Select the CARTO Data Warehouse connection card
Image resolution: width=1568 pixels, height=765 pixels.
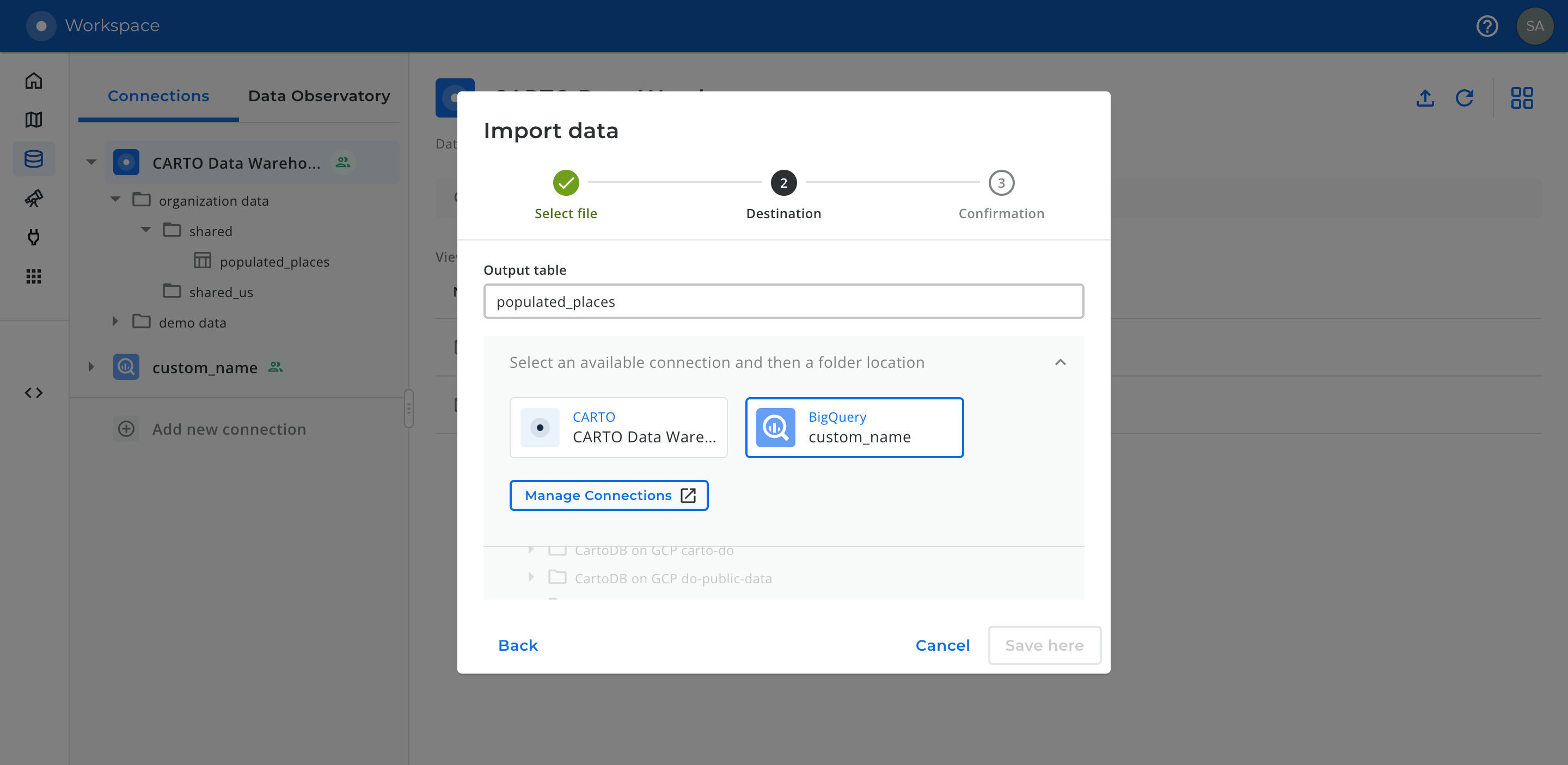[618, 428]
